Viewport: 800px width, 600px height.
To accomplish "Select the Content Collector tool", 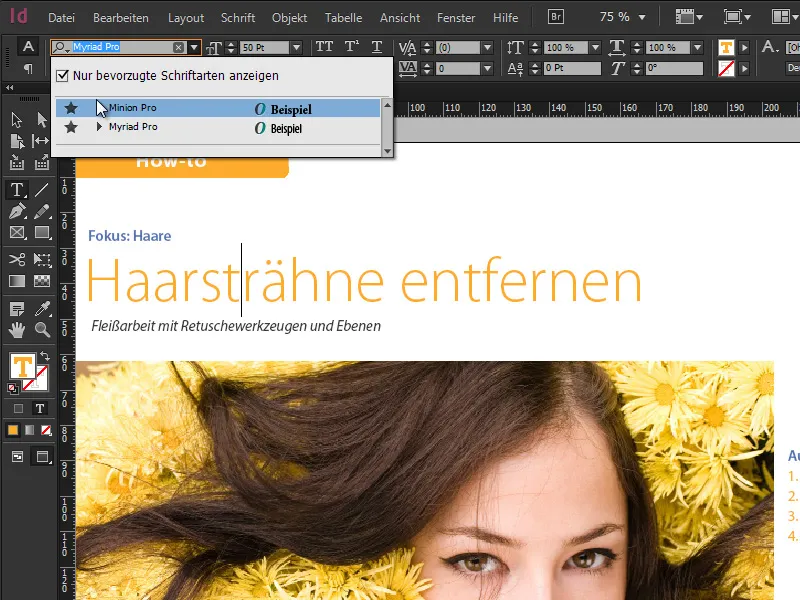I will click(x=16, y=162).
